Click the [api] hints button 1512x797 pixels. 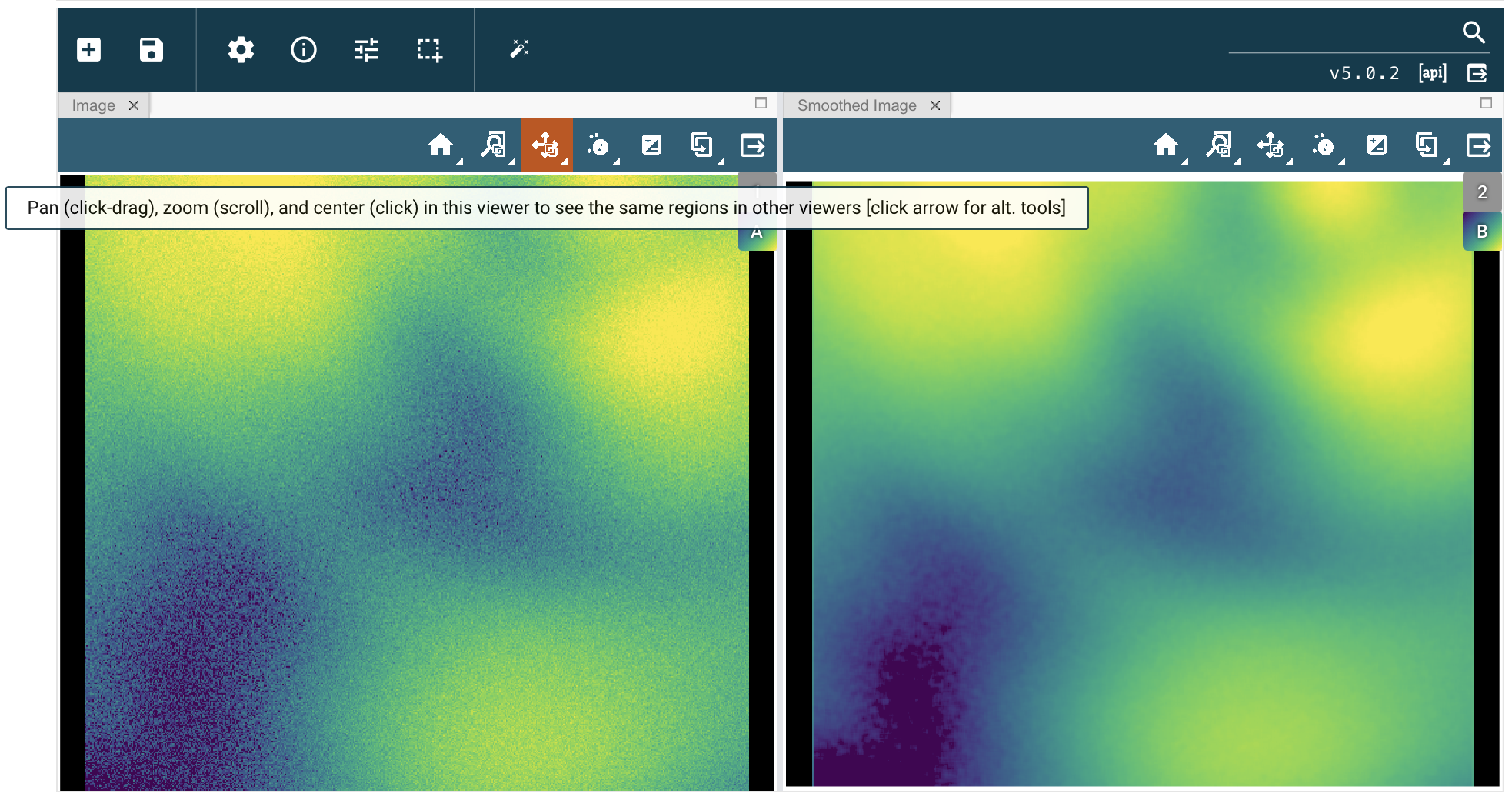pyautogui.click(x=1433, y=73)
